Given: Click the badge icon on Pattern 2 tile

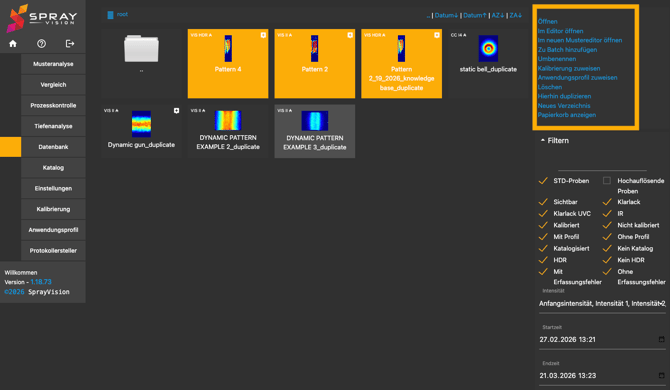Looking at the screenshot, I should click(x=350, y=35).
